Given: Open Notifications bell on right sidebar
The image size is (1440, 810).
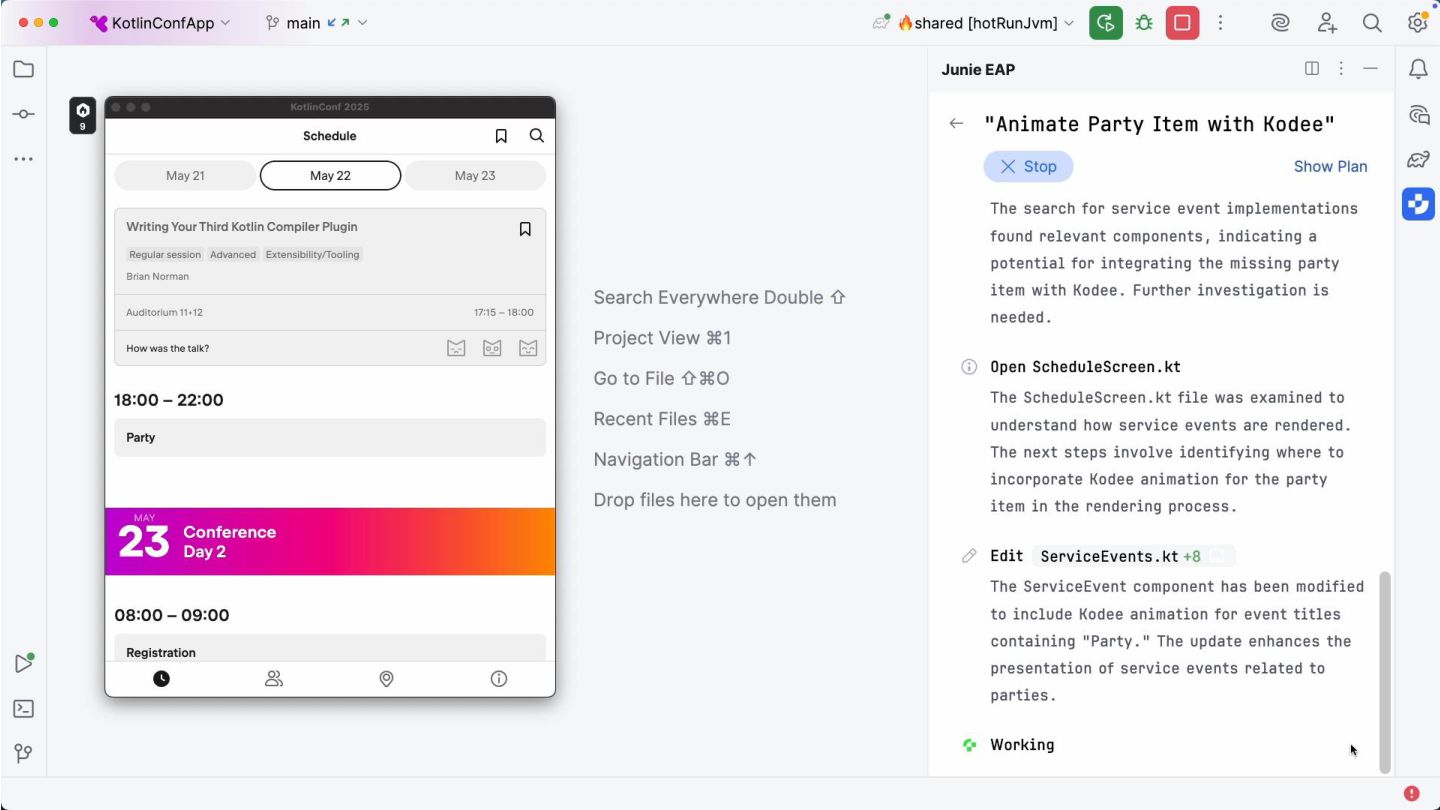Looking at the screenshot, I should coord(1418,69).
